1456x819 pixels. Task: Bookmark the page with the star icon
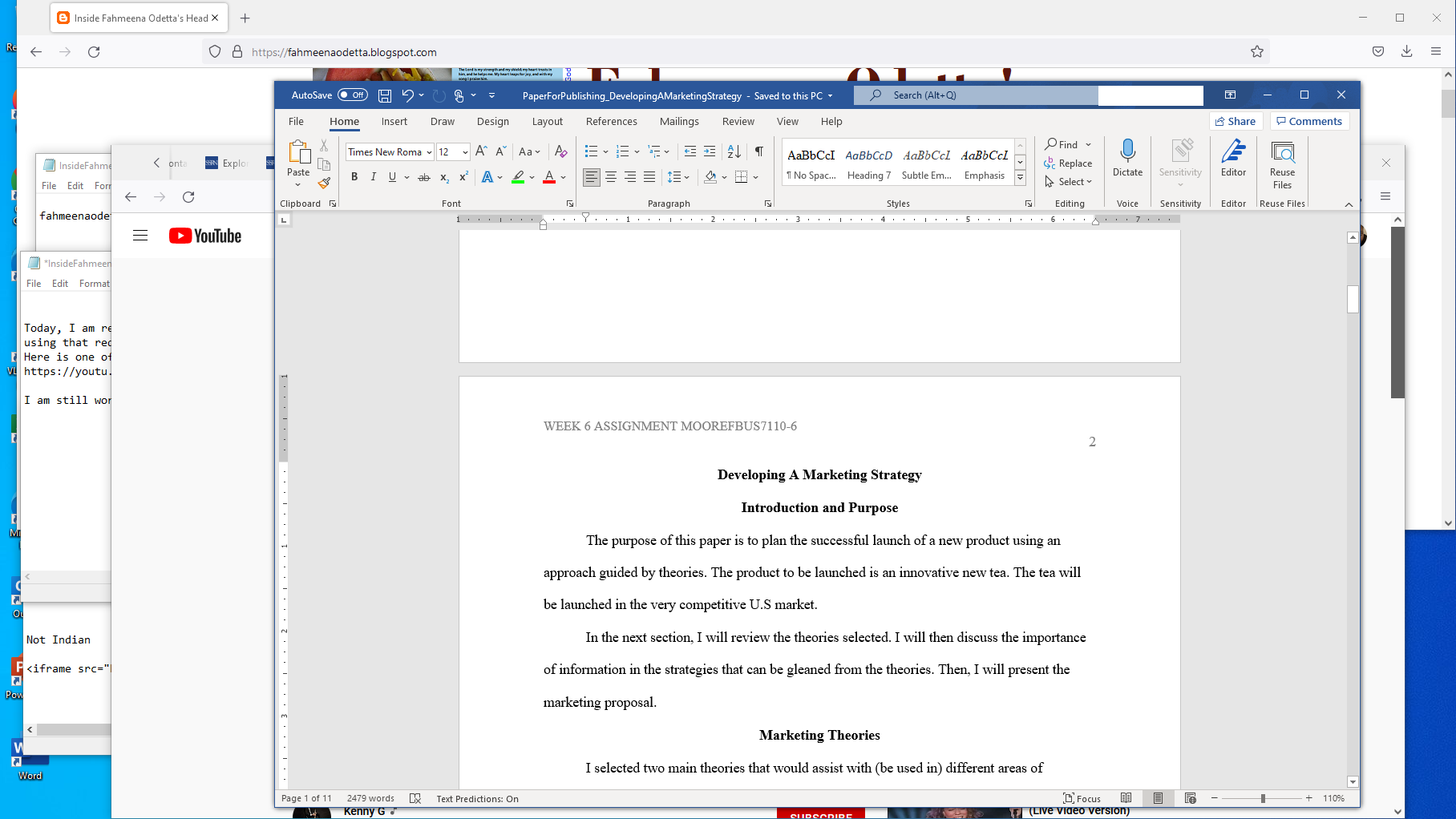point(1257,52)
